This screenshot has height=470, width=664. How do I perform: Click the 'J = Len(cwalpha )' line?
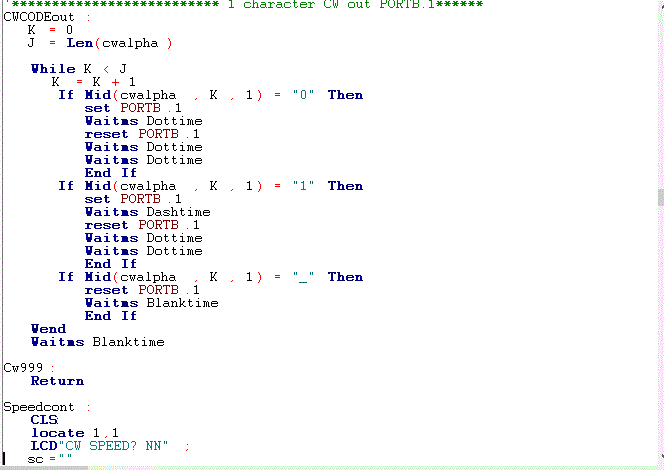[x=100, y=43]
